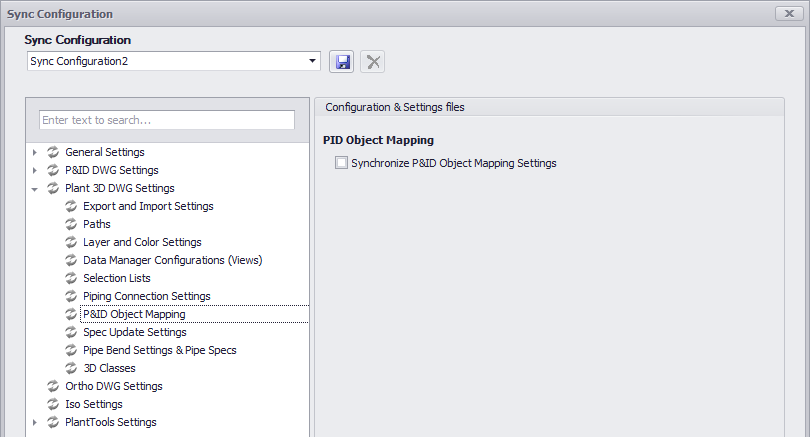Open Spec Update Settings

click(x=135, y=332)
